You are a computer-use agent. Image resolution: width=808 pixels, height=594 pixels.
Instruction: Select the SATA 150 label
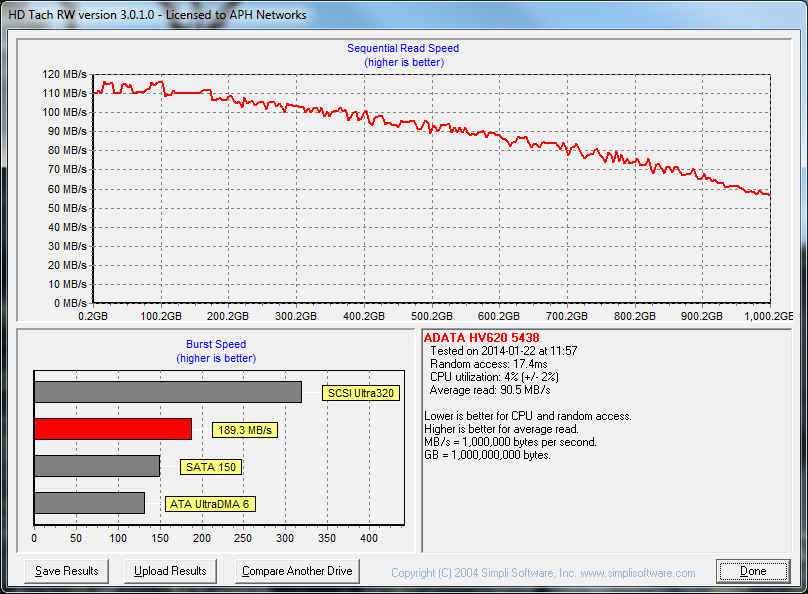click(212, 467)
